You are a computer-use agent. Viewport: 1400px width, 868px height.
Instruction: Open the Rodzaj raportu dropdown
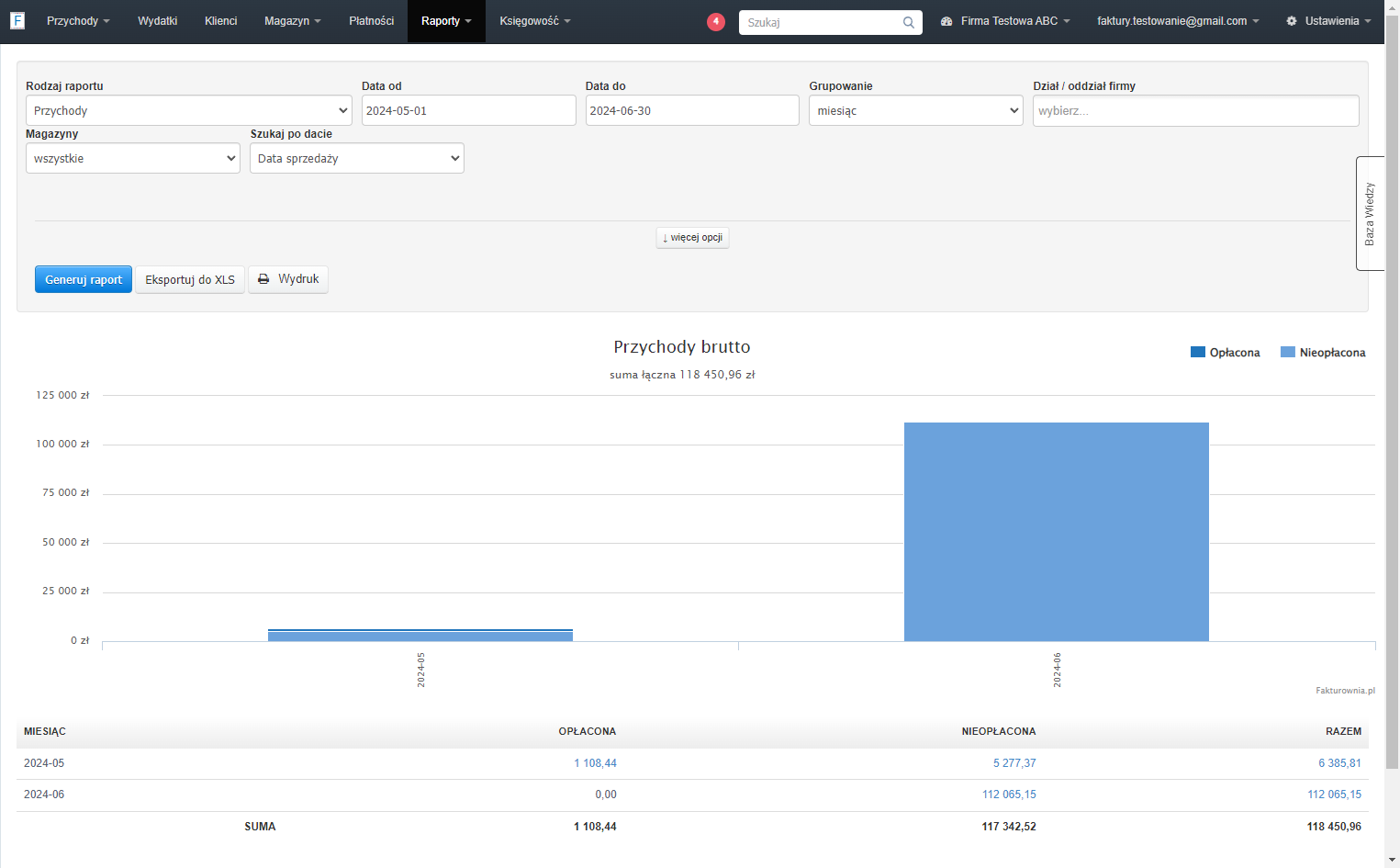point(189,110)
